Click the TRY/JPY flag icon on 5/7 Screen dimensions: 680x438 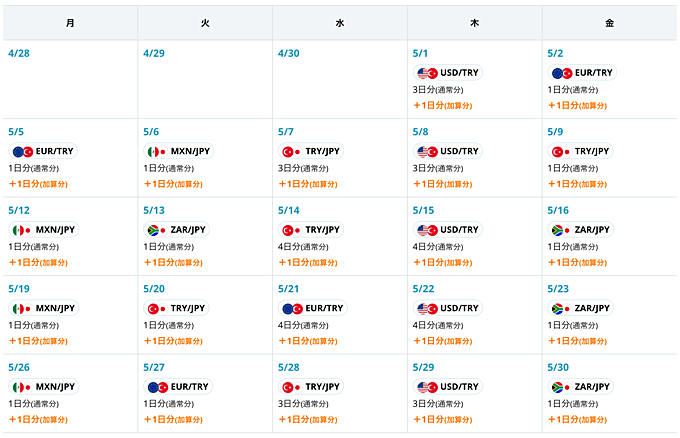(292, 151)
